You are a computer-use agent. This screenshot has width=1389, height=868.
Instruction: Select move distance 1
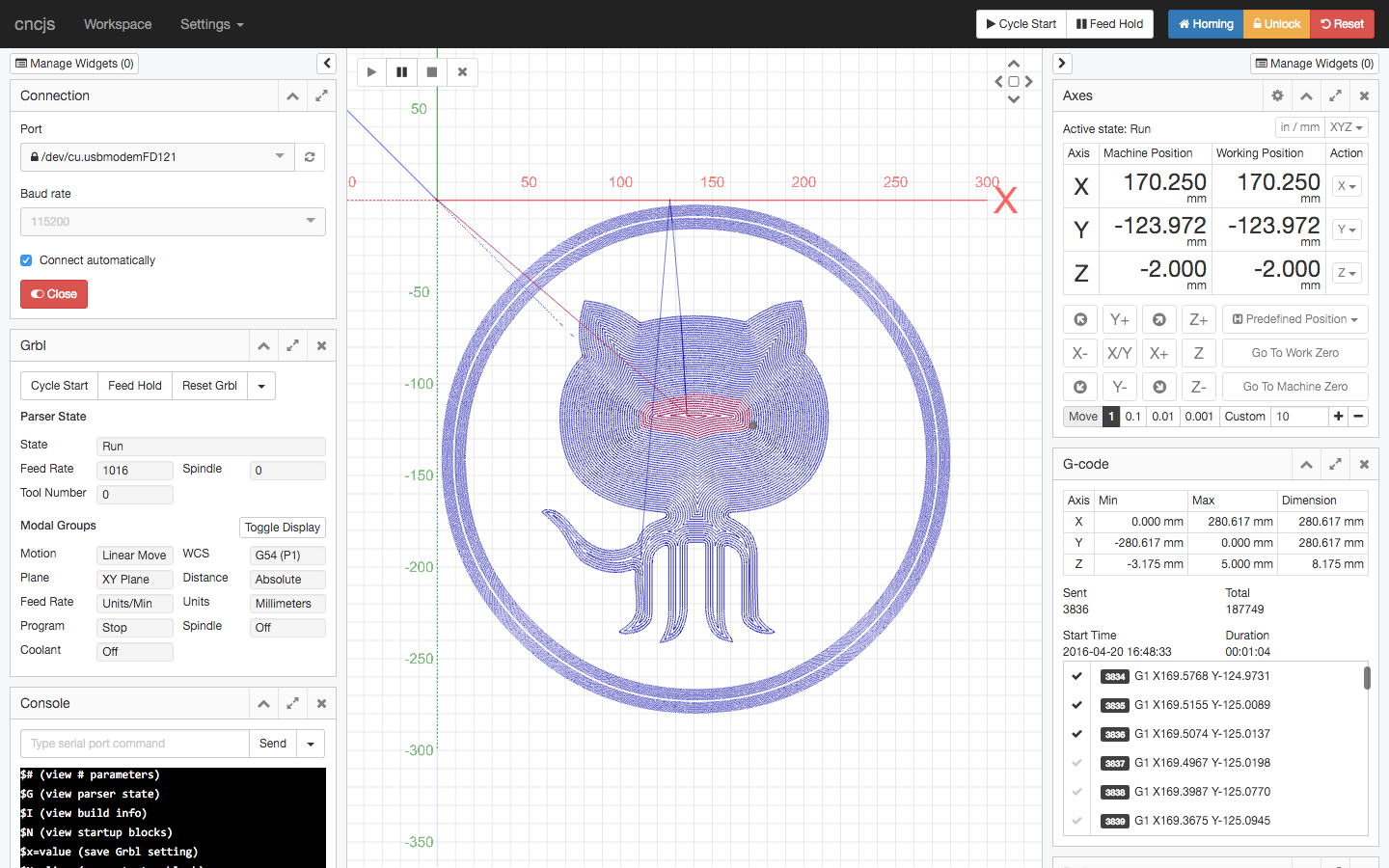[1111, 417]
